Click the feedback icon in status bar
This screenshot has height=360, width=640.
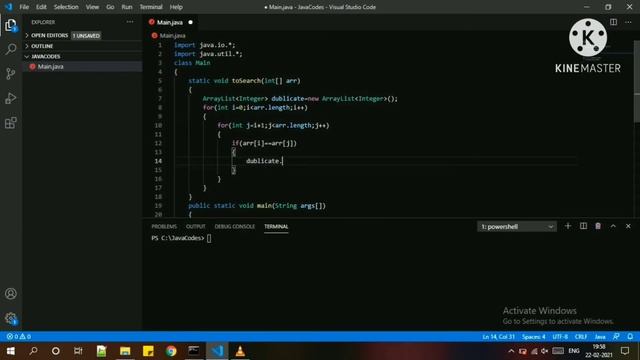tap(616, 337)
